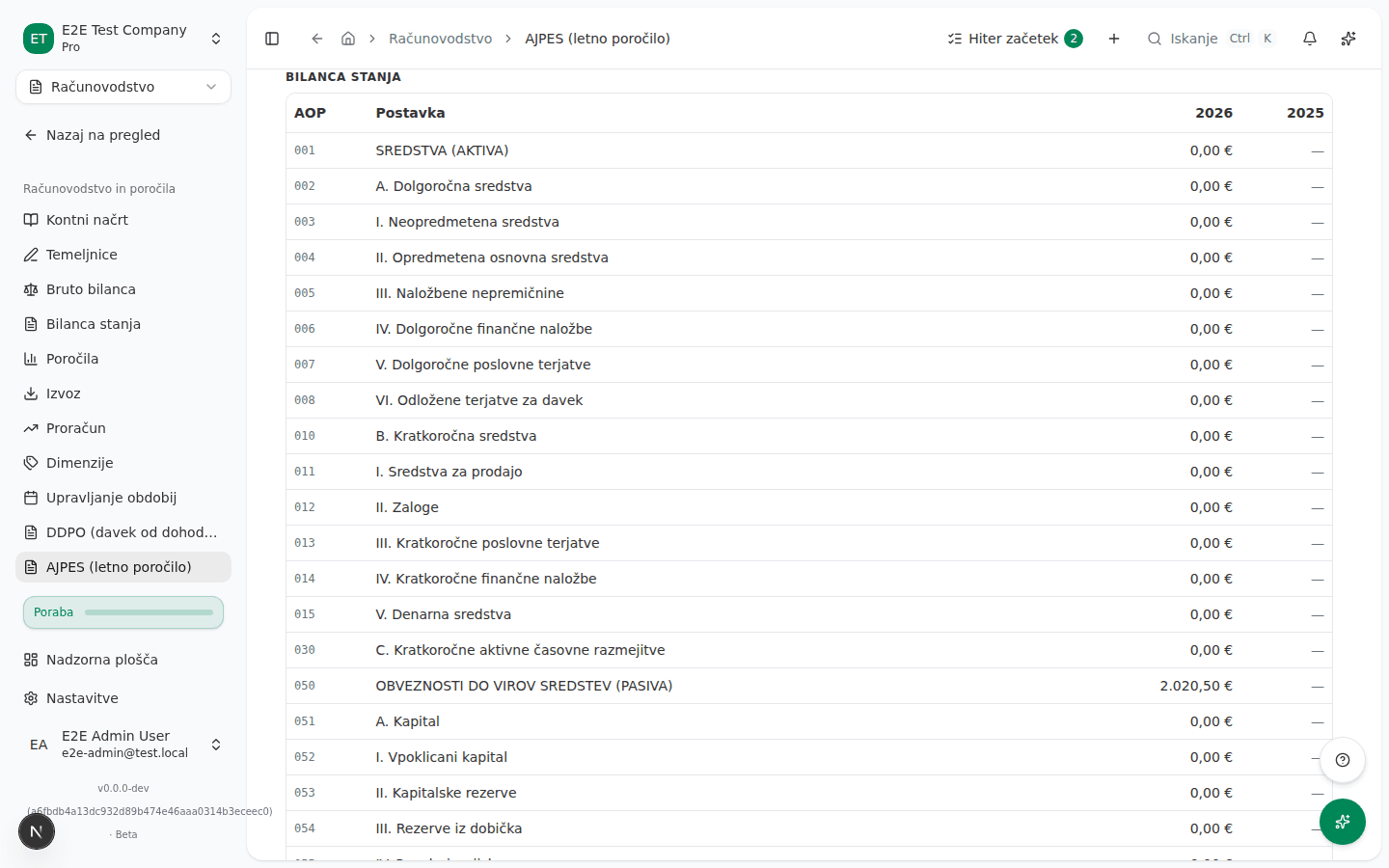
Task: Click the 2025 column header
Action: click(1305, 113)
